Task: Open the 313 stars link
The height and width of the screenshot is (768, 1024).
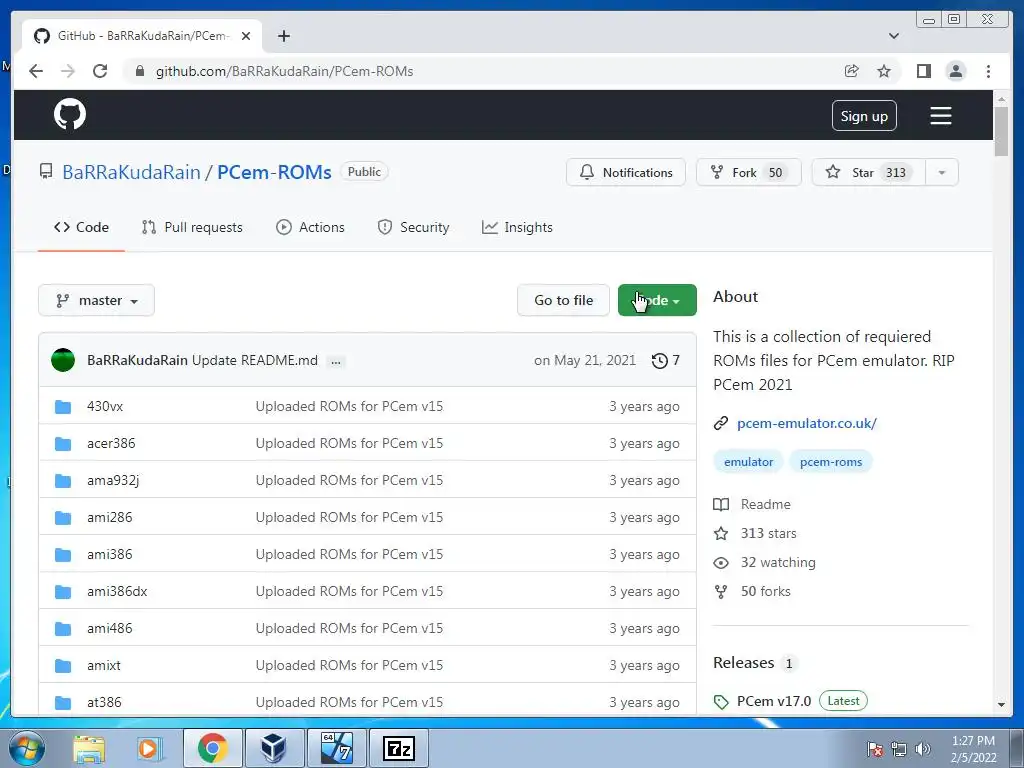Action: pos(755,534)
